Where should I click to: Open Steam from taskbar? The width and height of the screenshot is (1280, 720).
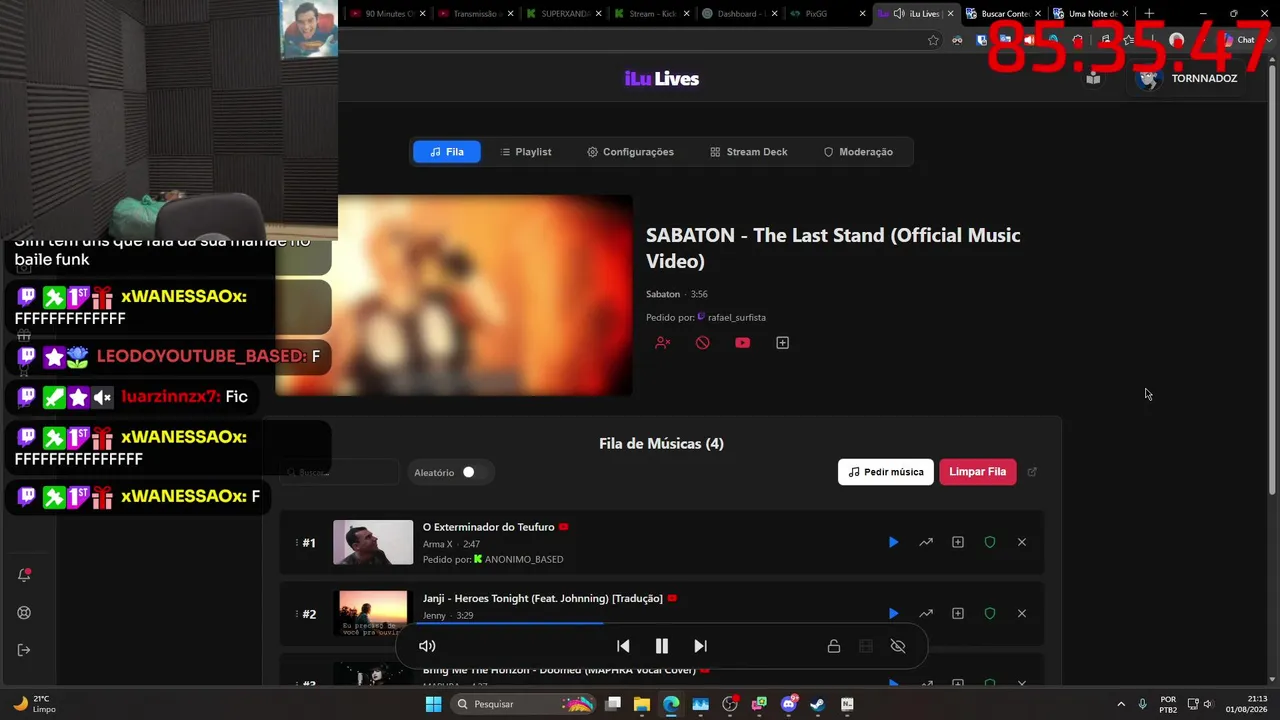[x=817, y=704]
